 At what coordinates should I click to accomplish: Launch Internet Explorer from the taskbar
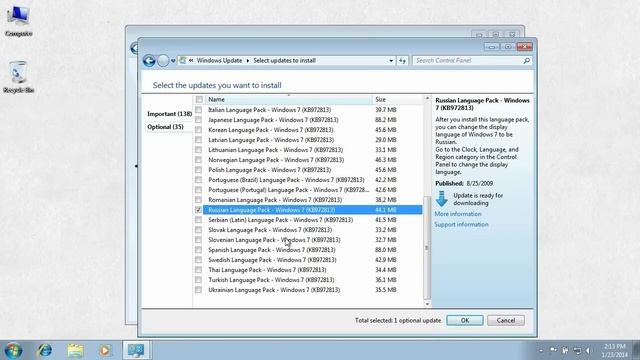click(x=44, y=351)
